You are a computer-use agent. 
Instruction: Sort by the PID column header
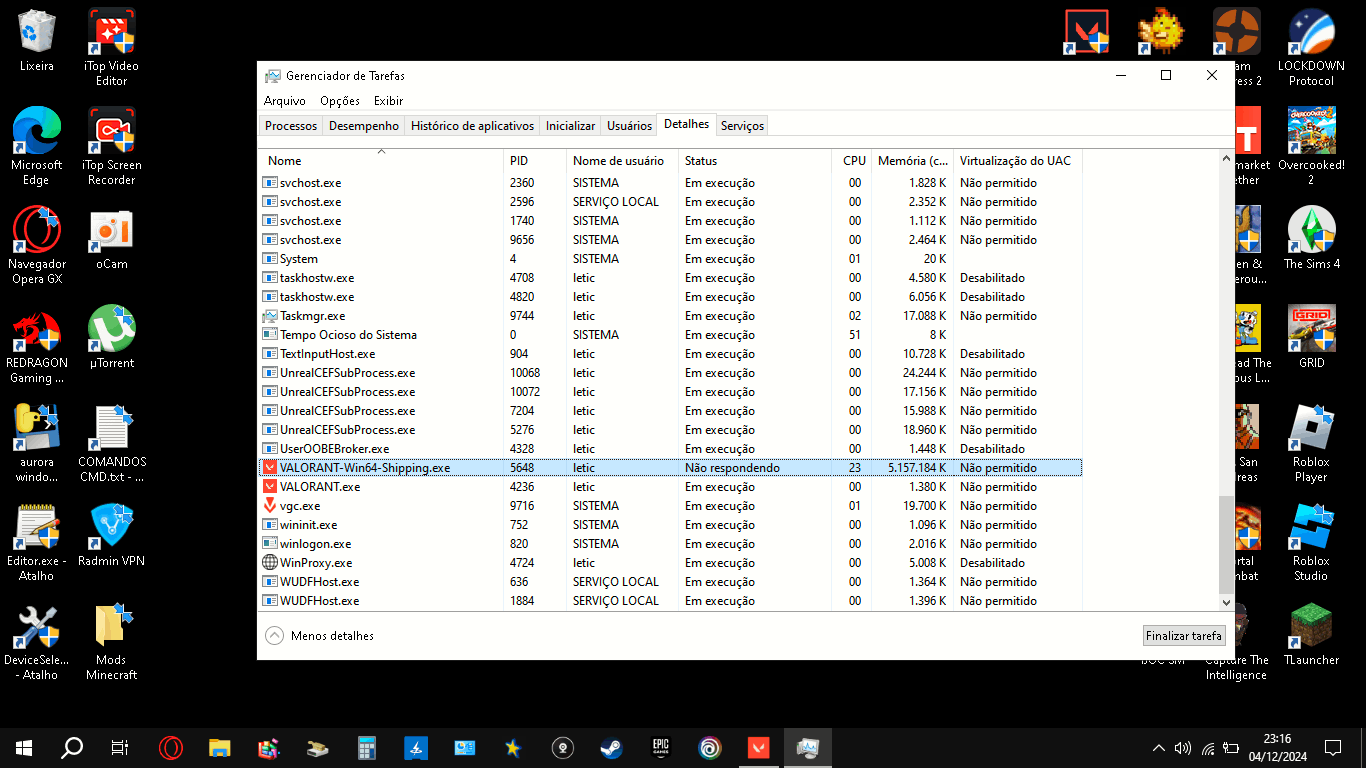coord(535,160)
